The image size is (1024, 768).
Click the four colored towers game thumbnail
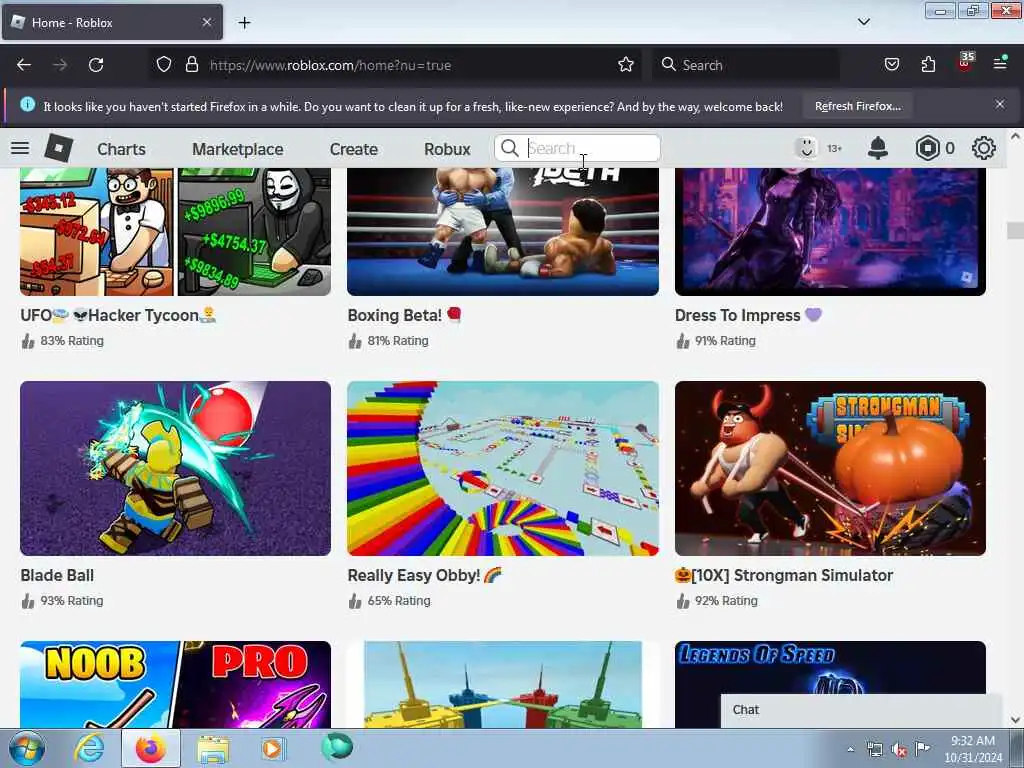coord(503,684)
